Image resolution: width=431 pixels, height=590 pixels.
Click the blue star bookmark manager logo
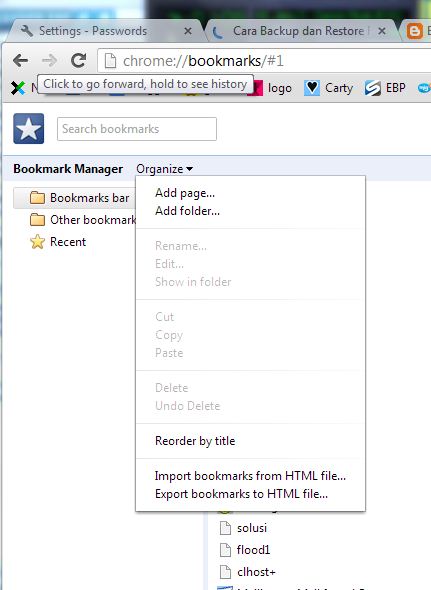29,129
